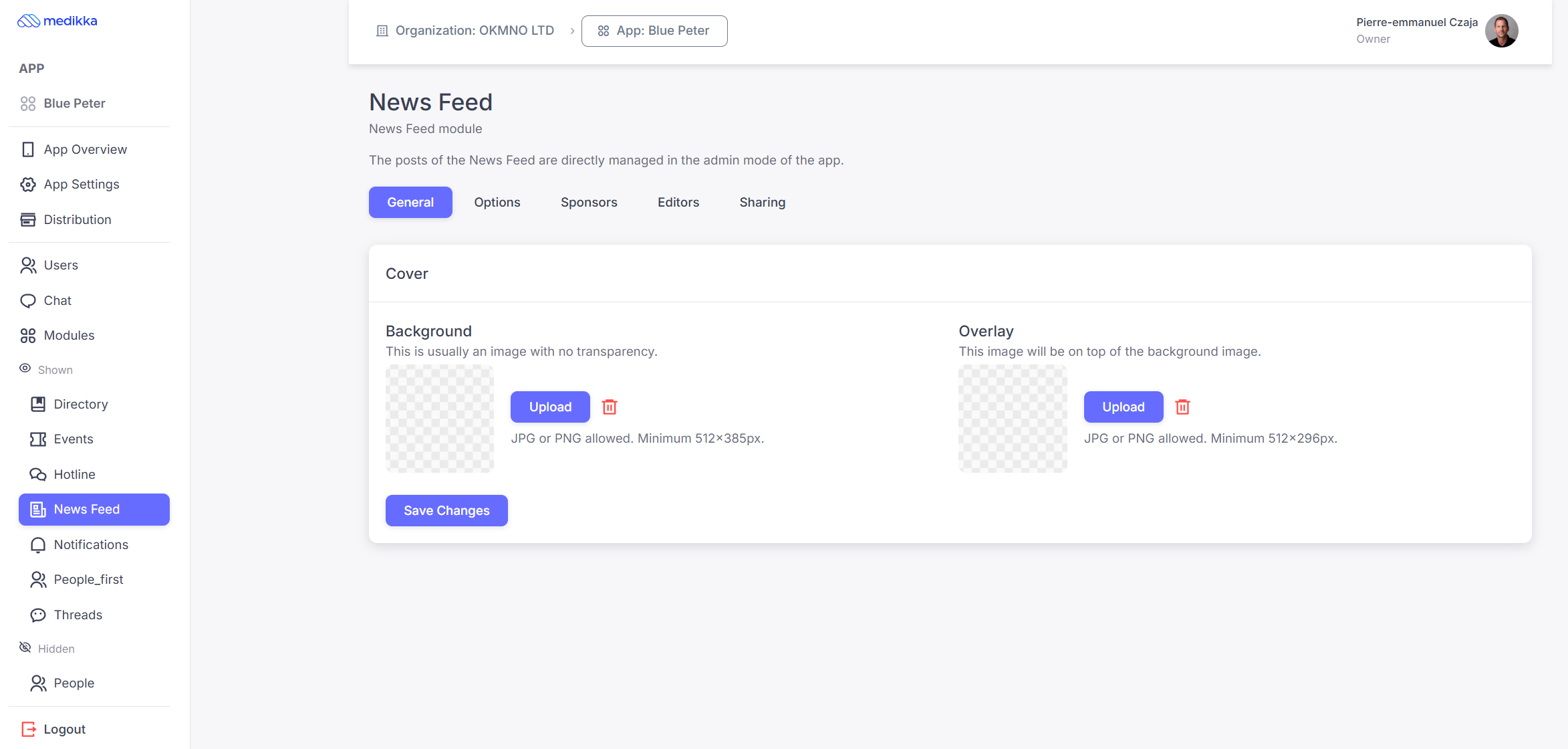Toggle the Shown modules eye section
1568x749 pixels.
coord(47,369)
